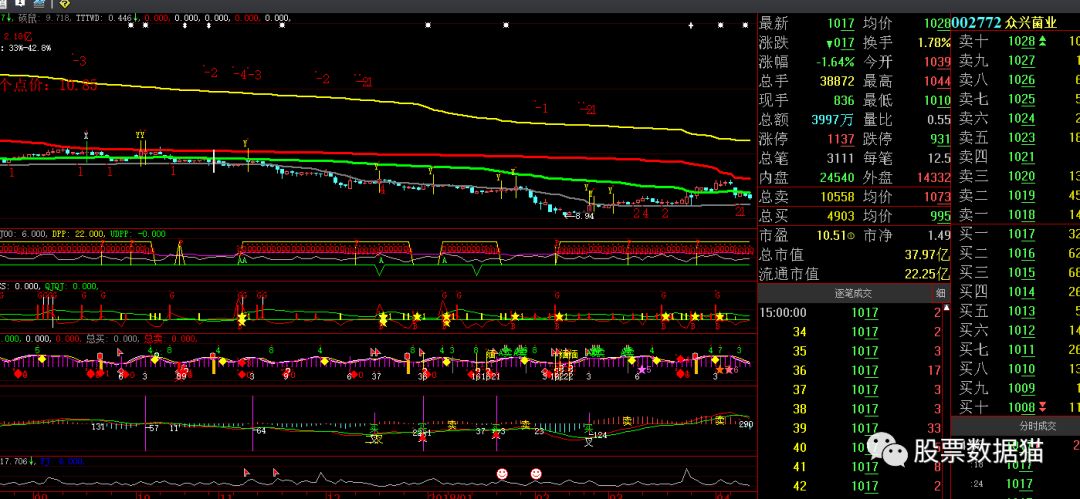Click the 涨幅 value -1.64%
This screenshot has height=499, width=1080.
[x=835, y=61]
